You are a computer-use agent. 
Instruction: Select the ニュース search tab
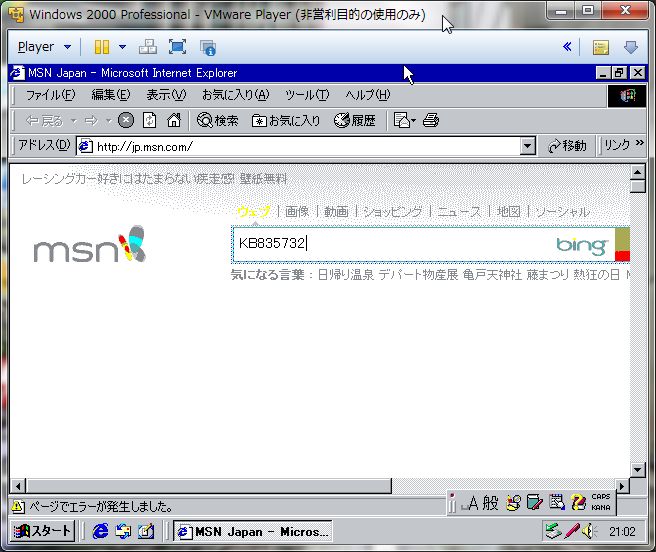(x=459, y=212)
